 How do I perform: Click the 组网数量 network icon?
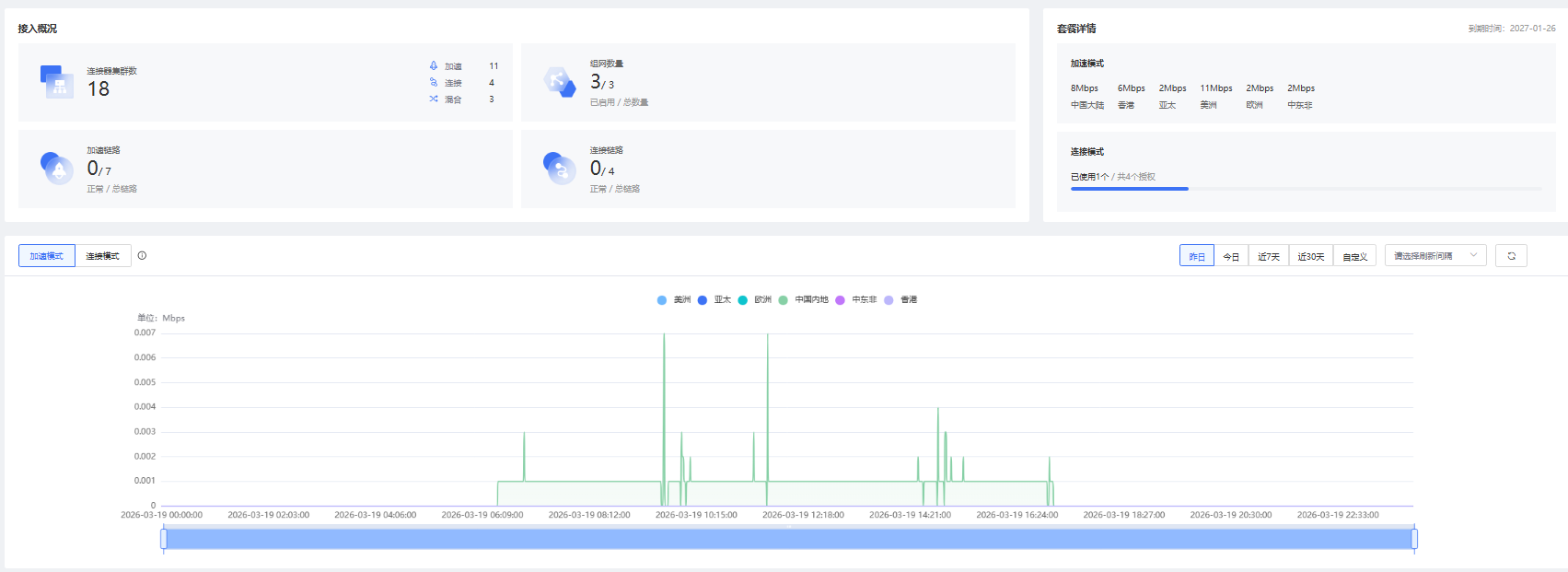click(559, 81)
